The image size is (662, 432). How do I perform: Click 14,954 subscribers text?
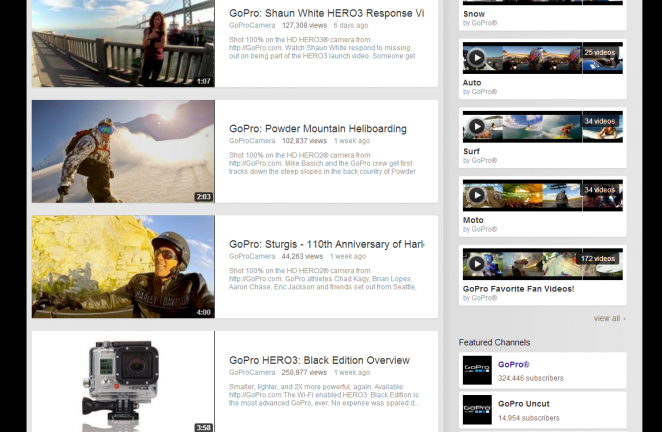[529, 418]
